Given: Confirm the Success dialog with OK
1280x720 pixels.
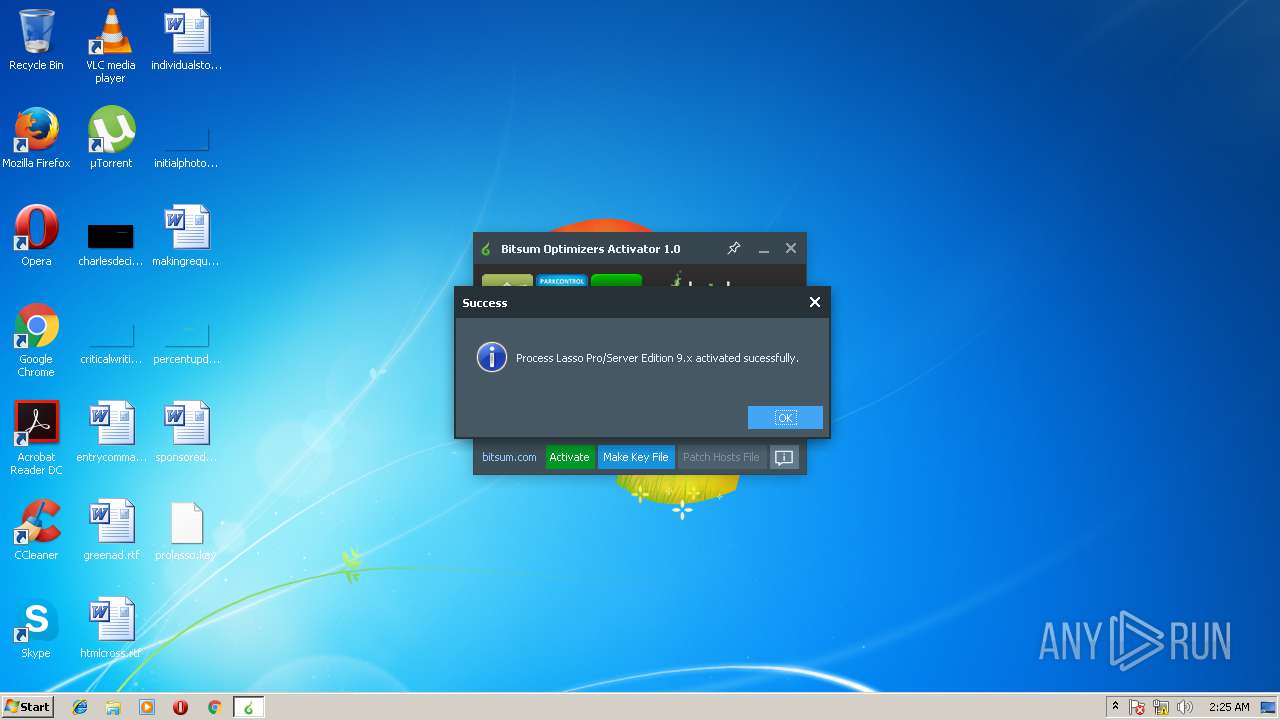Looking at the screenshot, I should point(785,418).
